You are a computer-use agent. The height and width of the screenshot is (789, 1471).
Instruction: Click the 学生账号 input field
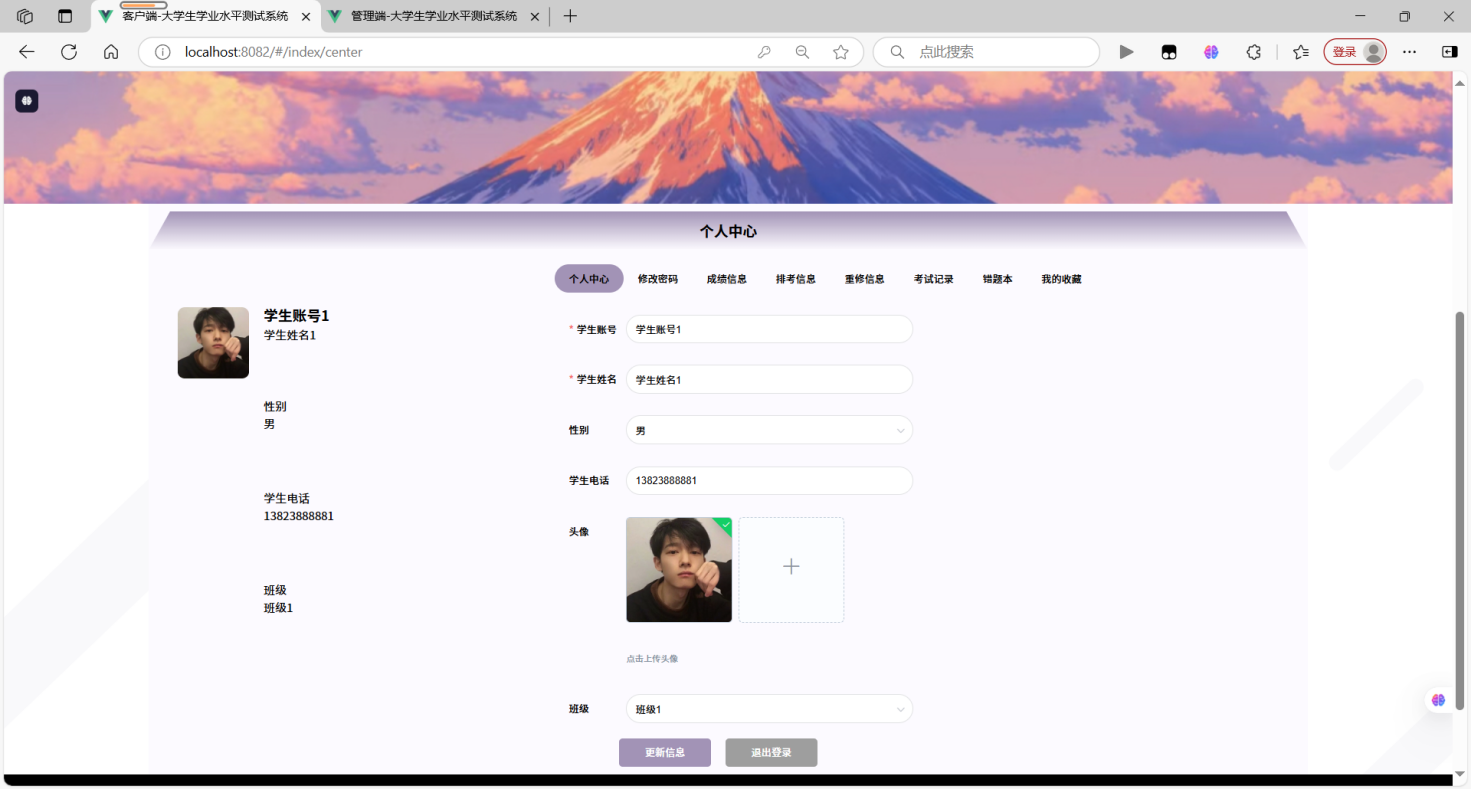click(x=769, y=329)
